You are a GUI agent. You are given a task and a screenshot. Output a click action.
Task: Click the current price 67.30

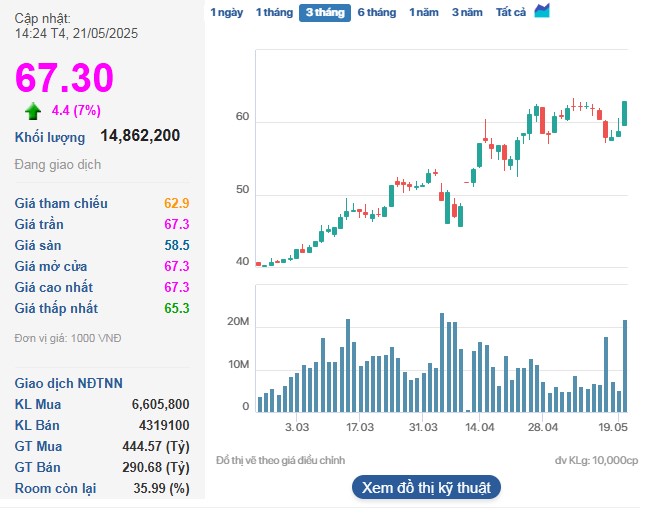pos(64,78)
